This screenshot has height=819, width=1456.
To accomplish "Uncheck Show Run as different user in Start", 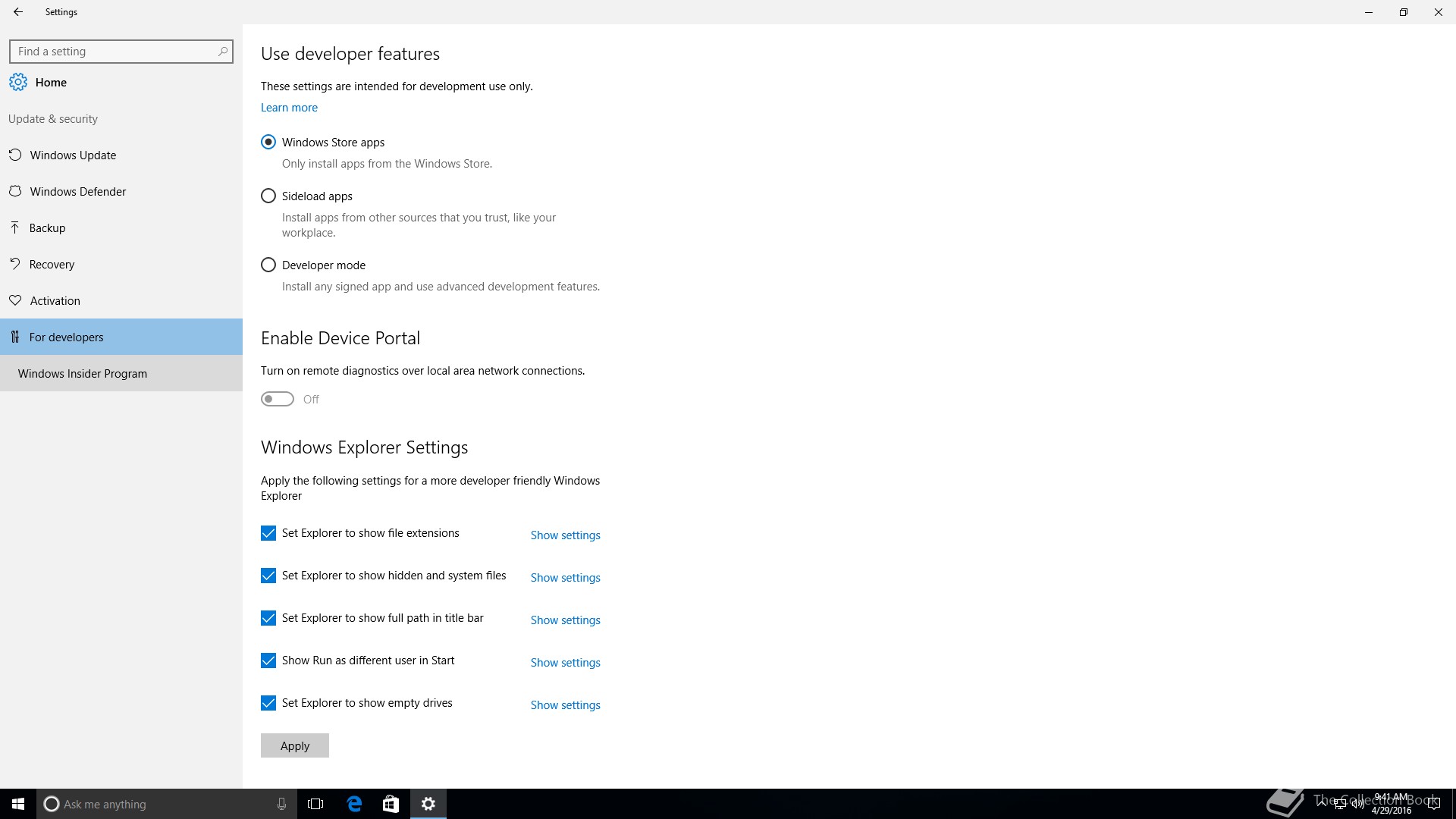I will 268,661.
